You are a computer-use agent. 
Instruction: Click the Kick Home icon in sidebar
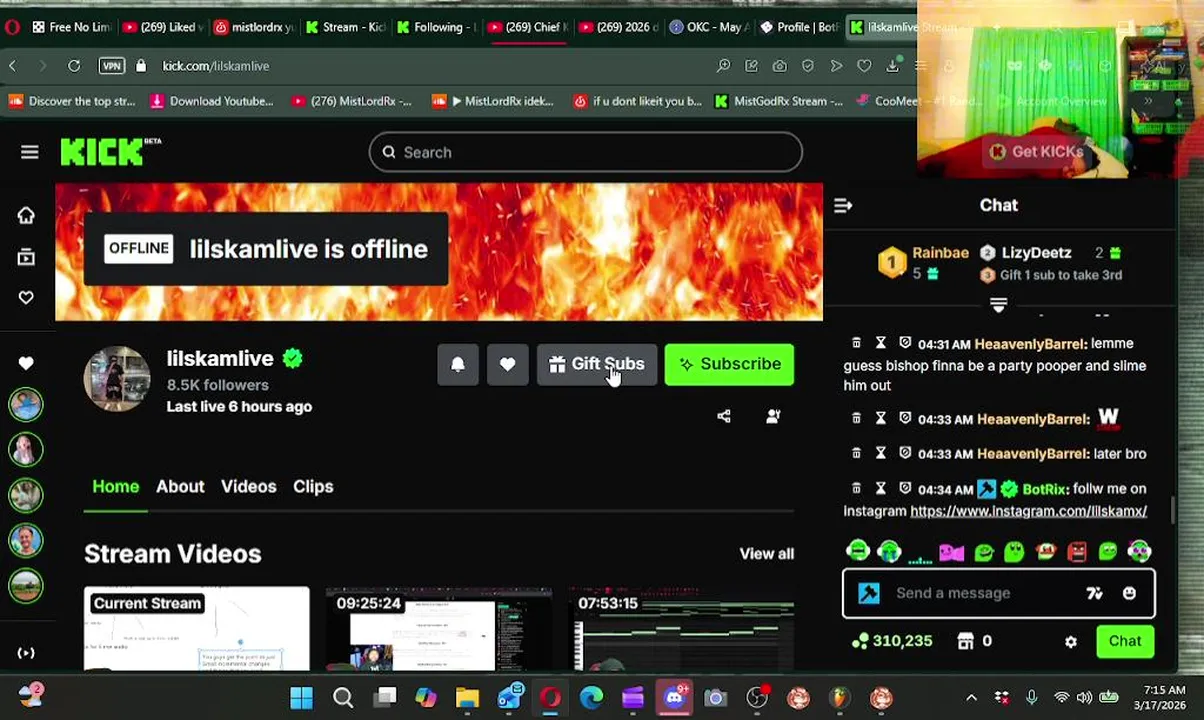click(x=26, y=215)
